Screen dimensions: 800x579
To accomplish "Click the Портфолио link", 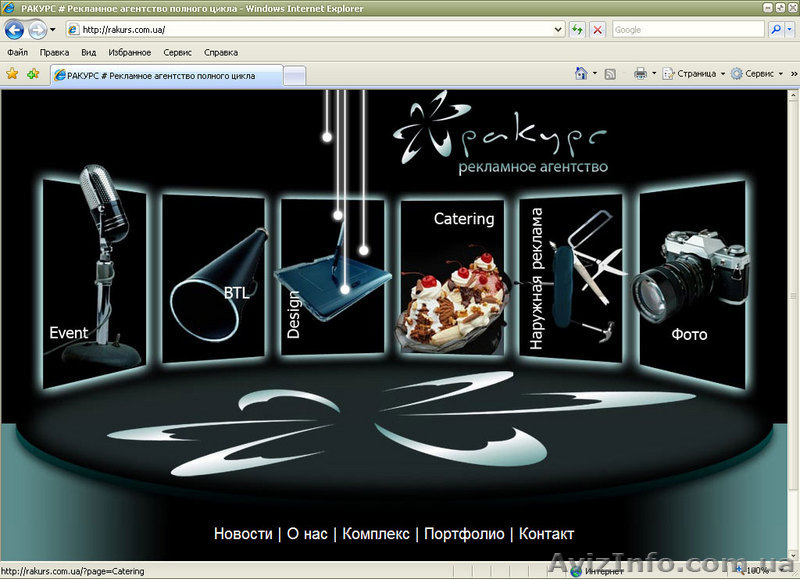I will (464, 534).
